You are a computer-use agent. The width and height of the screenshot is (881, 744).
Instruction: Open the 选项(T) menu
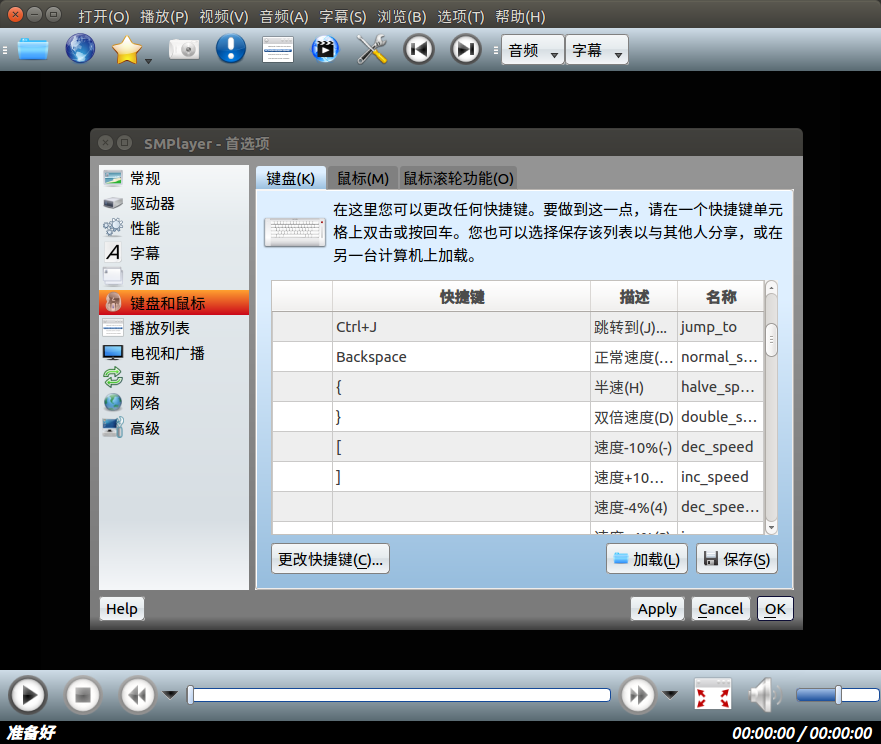pos(461,16)
